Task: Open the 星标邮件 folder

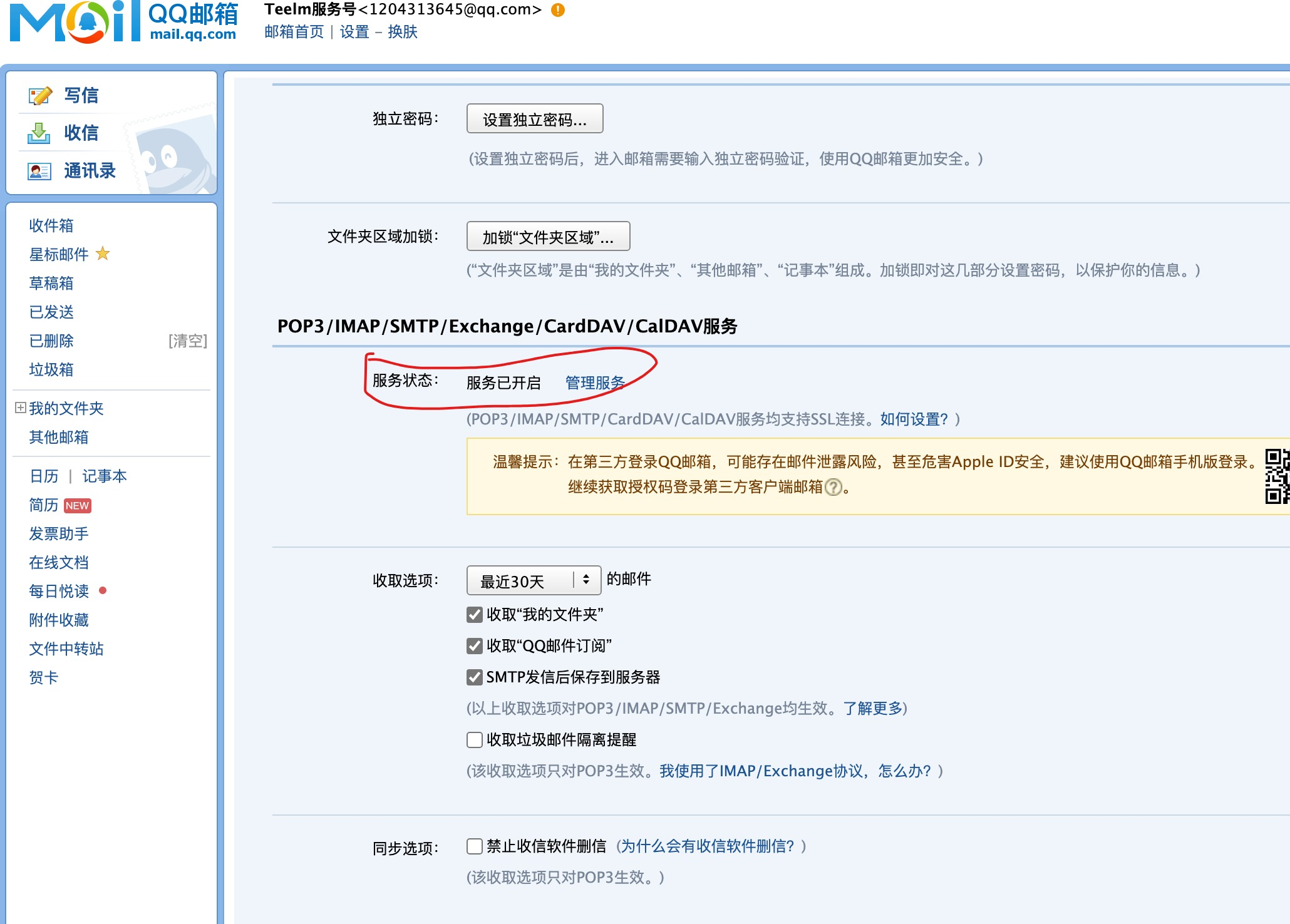Action: tap(59, 254)
